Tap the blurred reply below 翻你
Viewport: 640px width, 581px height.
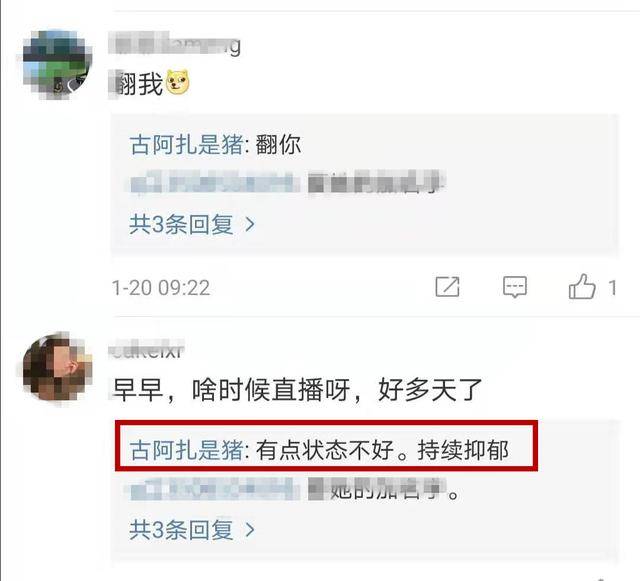tap(287, 182)
